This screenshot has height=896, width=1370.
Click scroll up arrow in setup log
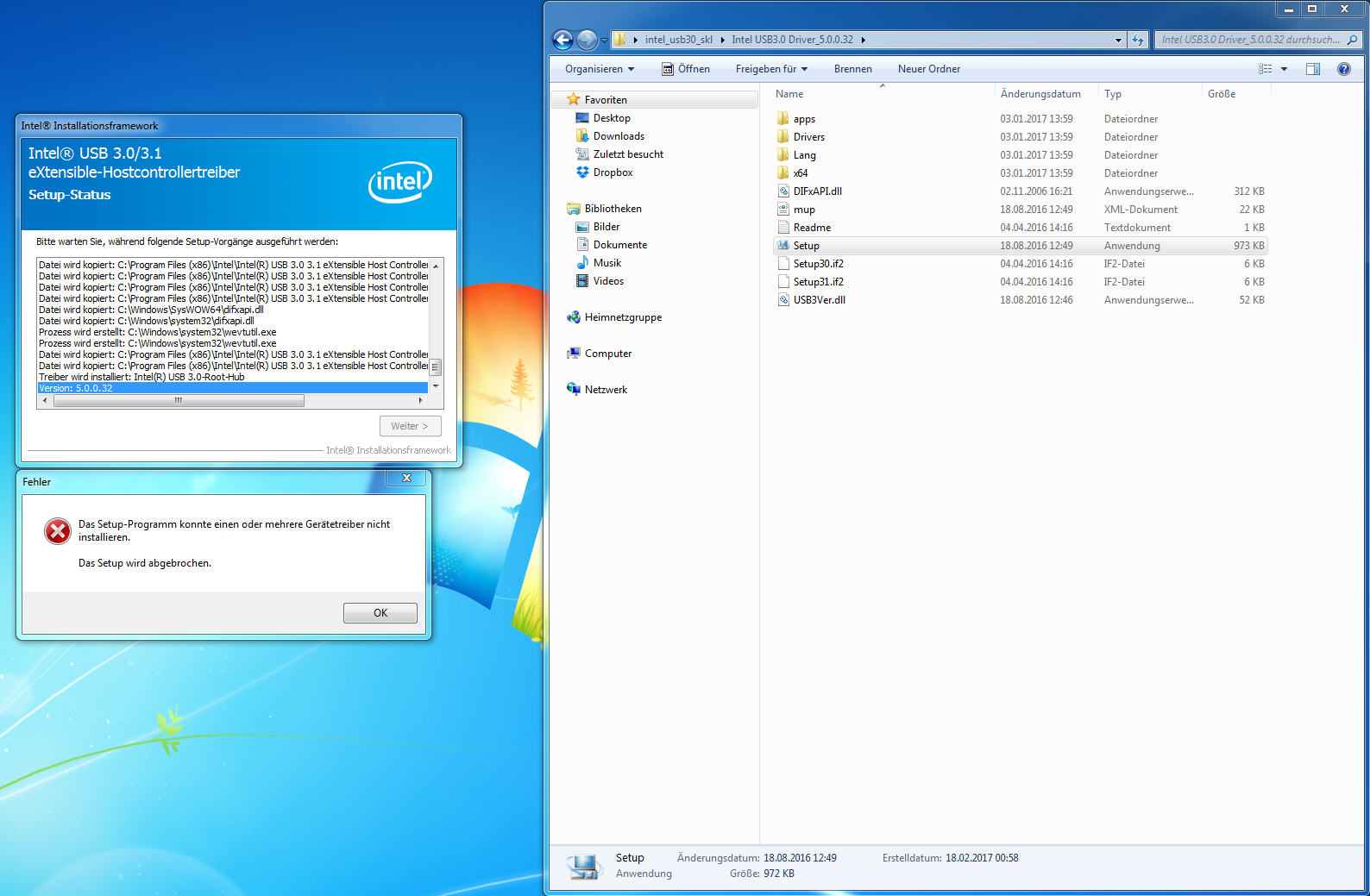click(436, 265)
